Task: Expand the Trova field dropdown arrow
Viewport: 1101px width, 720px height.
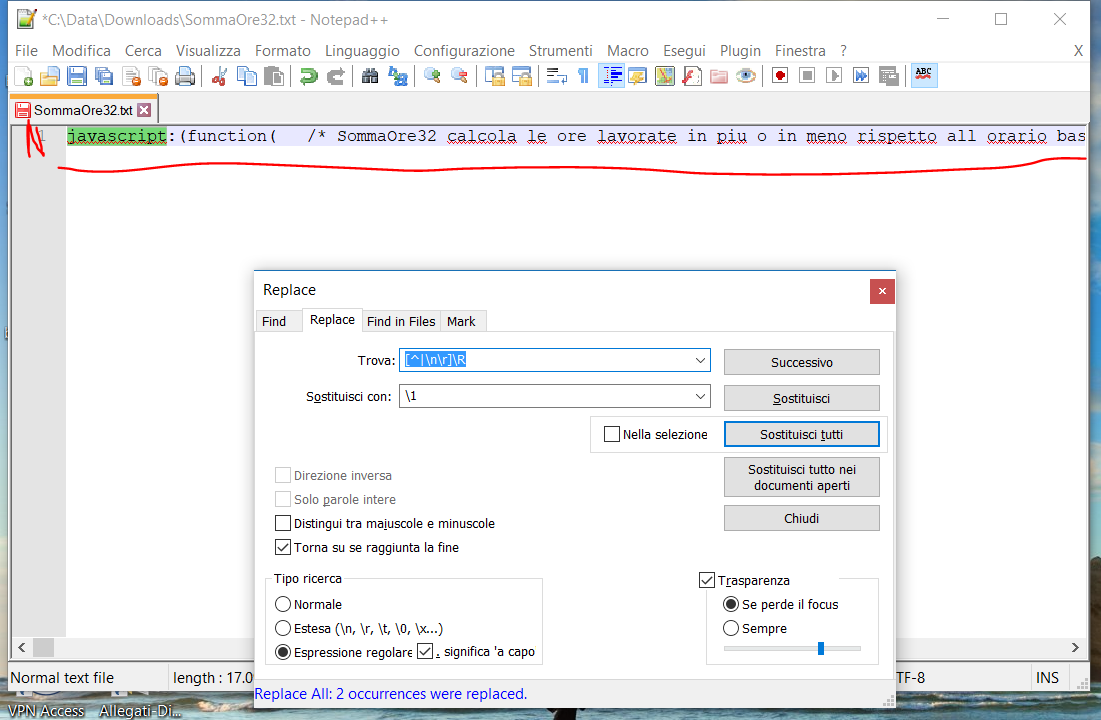Action: [x=699, y=361]
